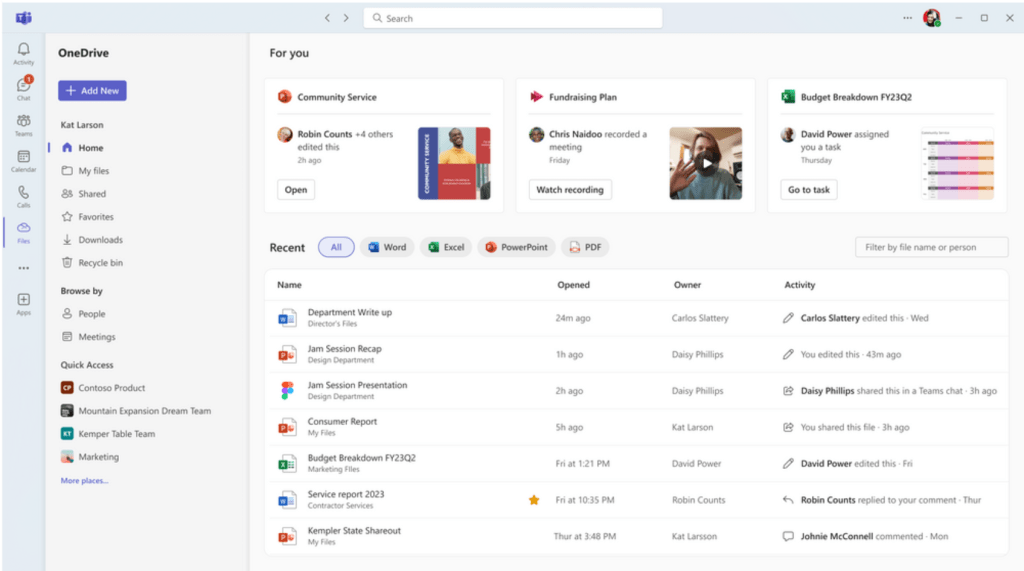Image resolution: width=1024 pixels, height=571 pixels.
Task: Open the profile avatar menu
Action: tap(932, 18)
